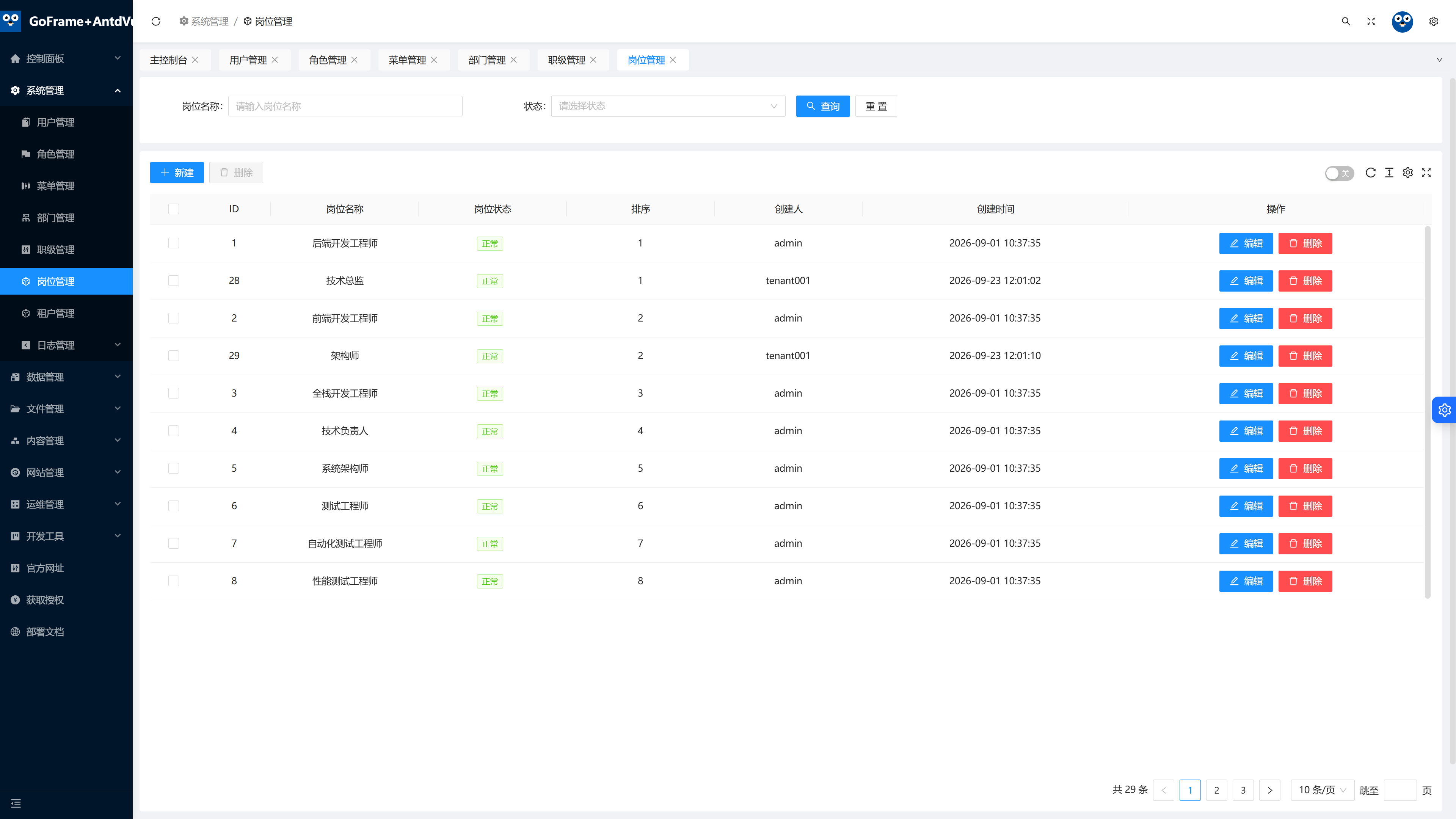The width and height of the screenshot is (1456, 819).
Task: Open the table density icon
Action: tap(1389, 173)
